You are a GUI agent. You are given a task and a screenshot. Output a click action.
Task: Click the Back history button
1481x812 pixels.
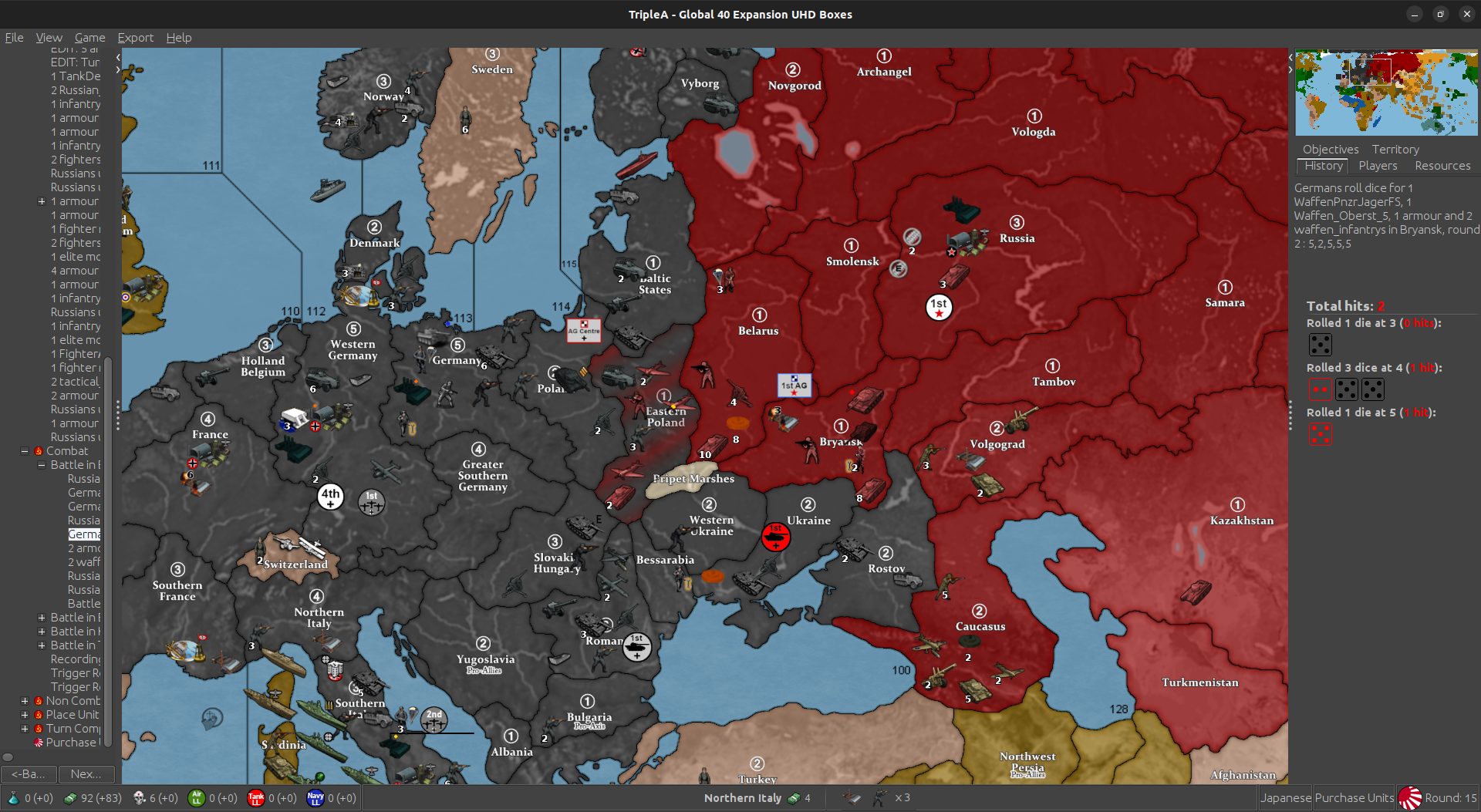(x=28, y=774)
